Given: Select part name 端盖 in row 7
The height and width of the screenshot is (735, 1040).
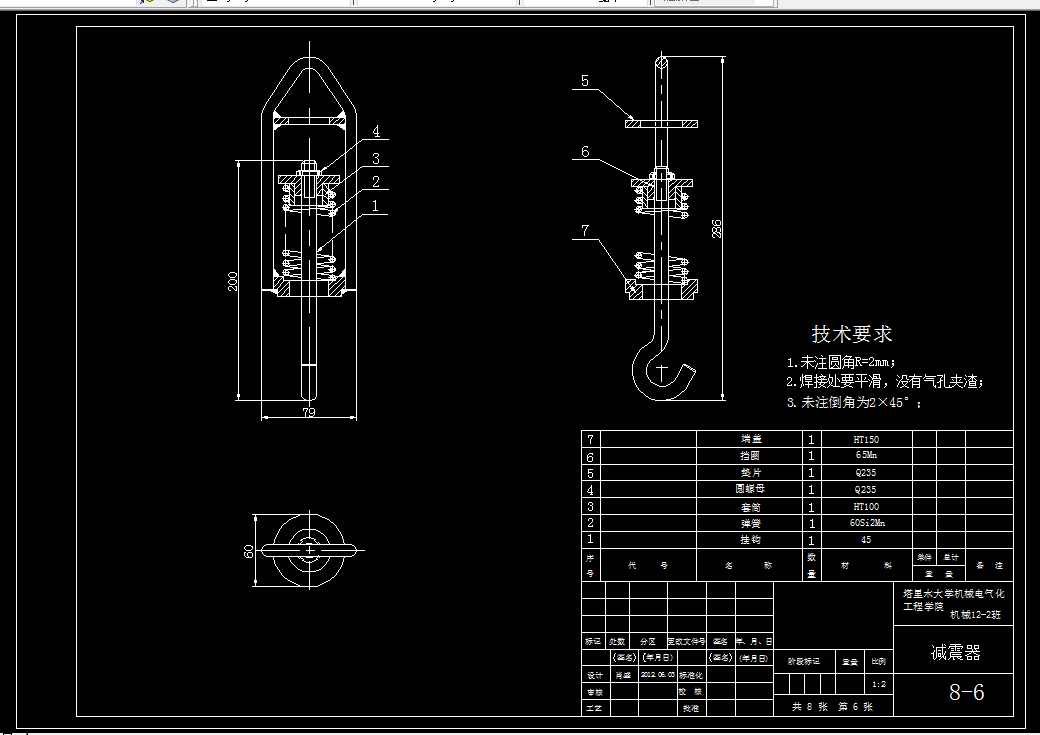Looking at the screenshot, I should 751,439.
